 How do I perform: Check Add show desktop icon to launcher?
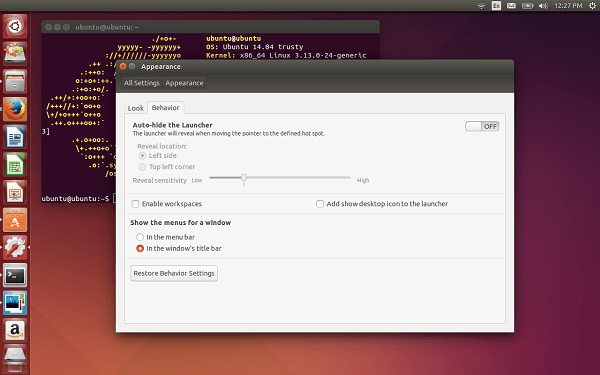point(382,204)
